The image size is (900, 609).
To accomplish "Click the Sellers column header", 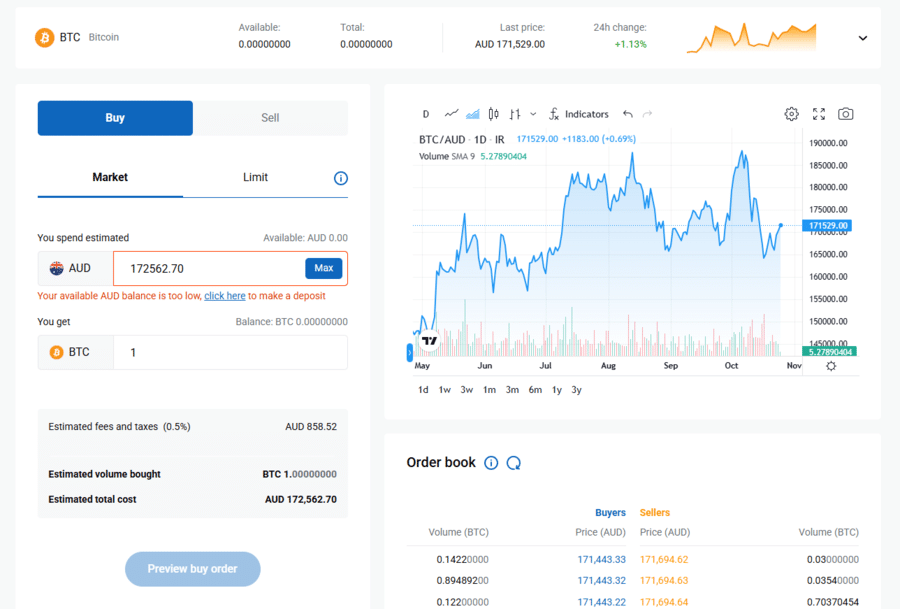I will pos(655,513).
